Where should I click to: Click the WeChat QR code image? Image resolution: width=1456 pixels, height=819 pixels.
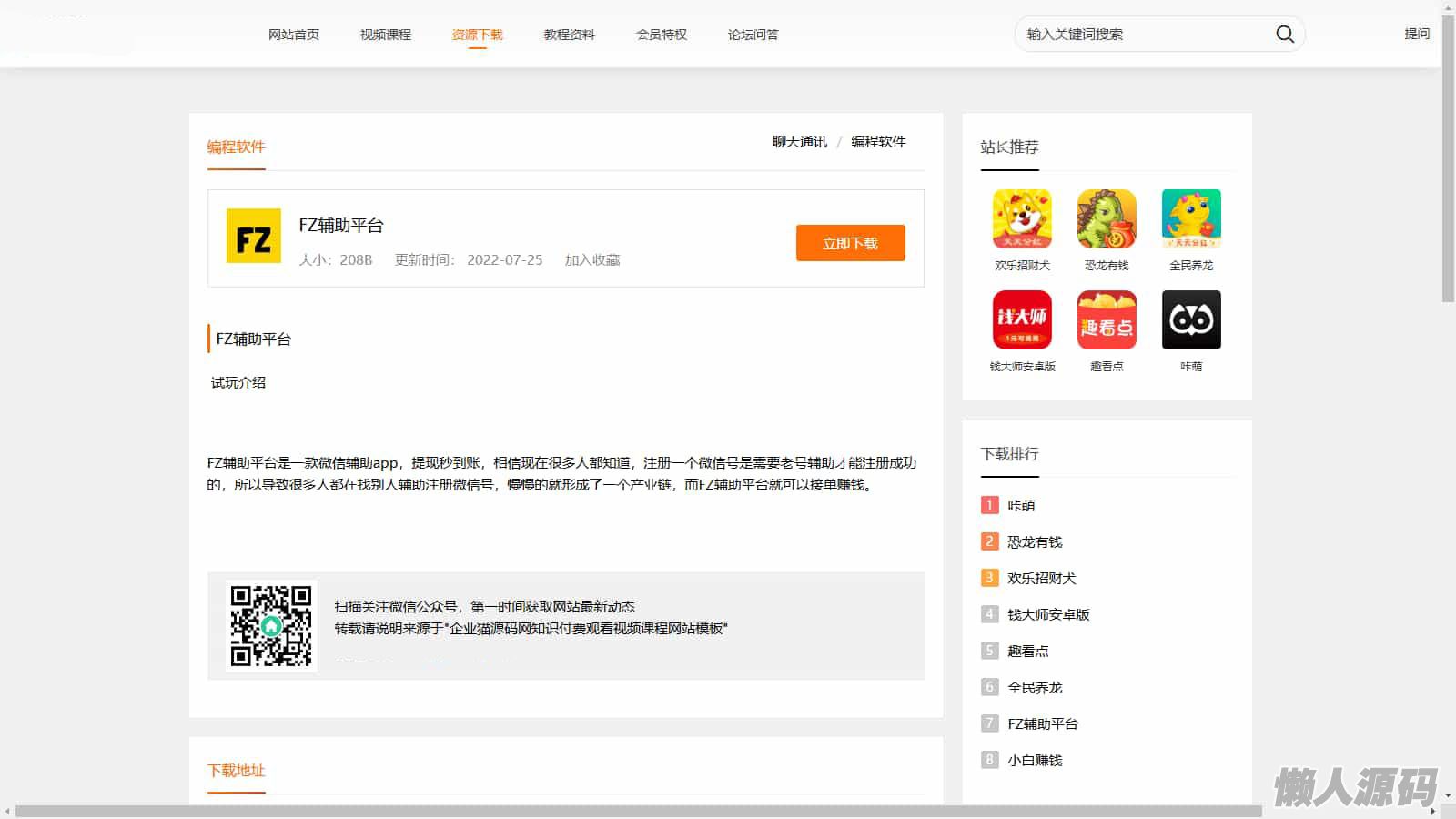271,626
